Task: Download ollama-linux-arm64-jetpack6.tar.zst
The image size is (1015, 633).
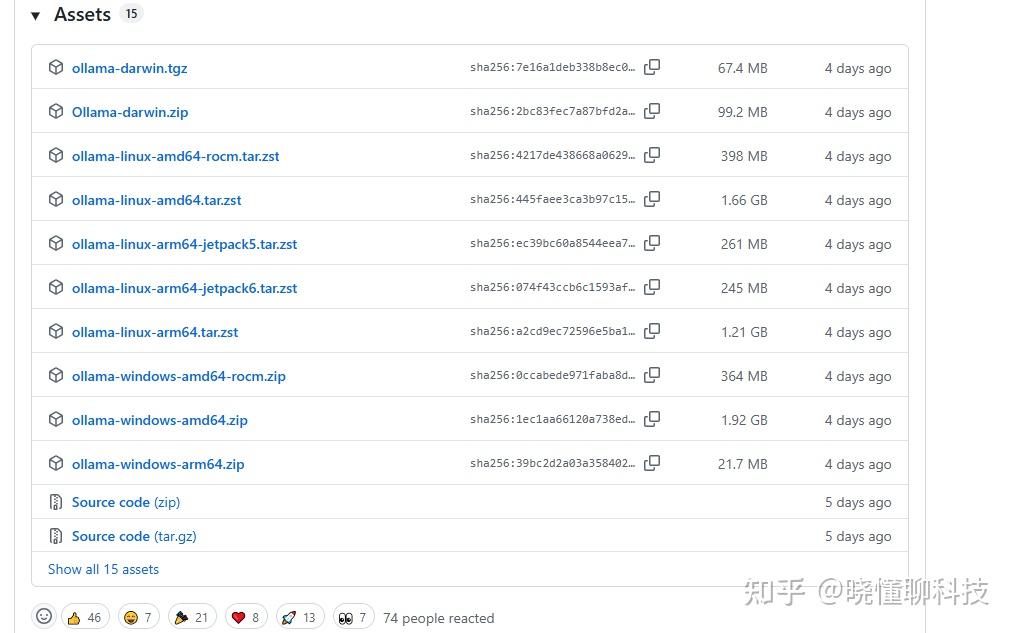Action: [184, 288]
